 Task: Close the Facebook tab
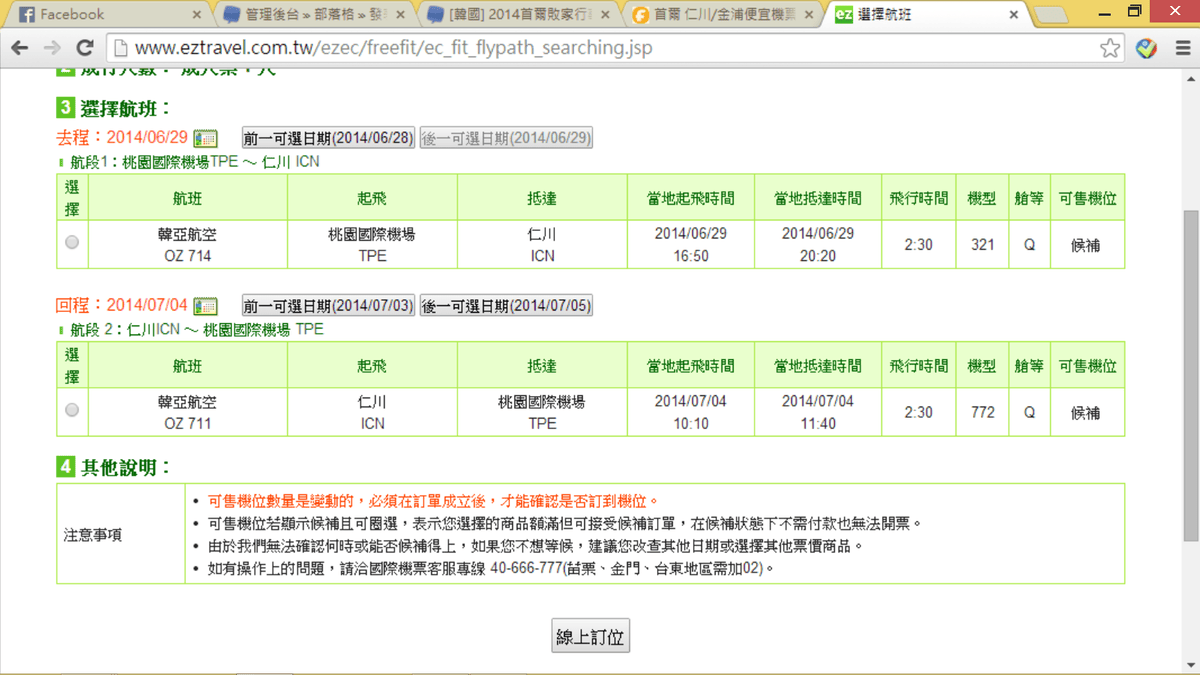tap(197, 15)
